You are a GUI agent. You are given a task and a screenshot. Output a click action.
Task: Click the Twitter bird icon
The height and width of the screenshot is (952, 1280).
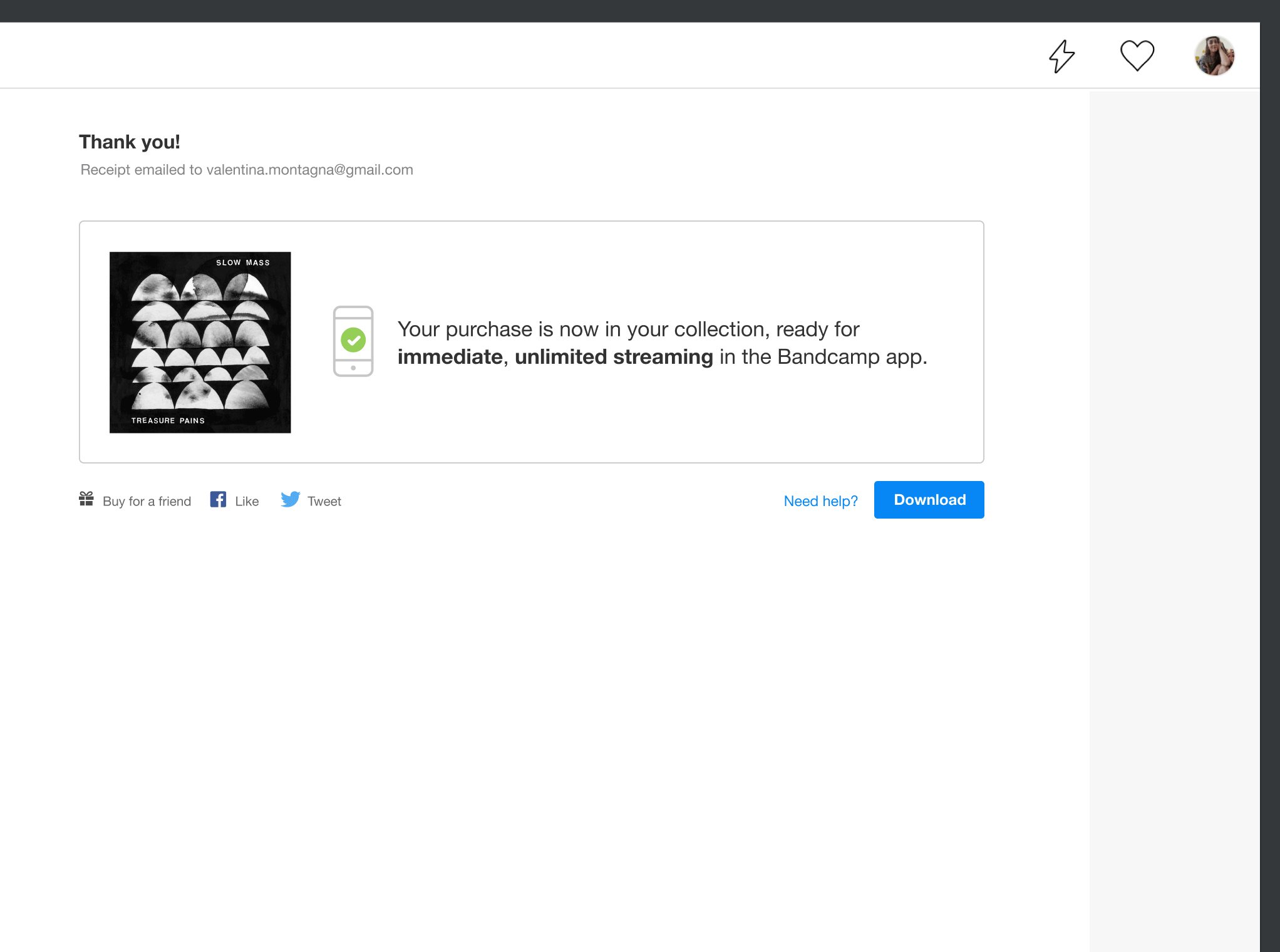(290, 499)
